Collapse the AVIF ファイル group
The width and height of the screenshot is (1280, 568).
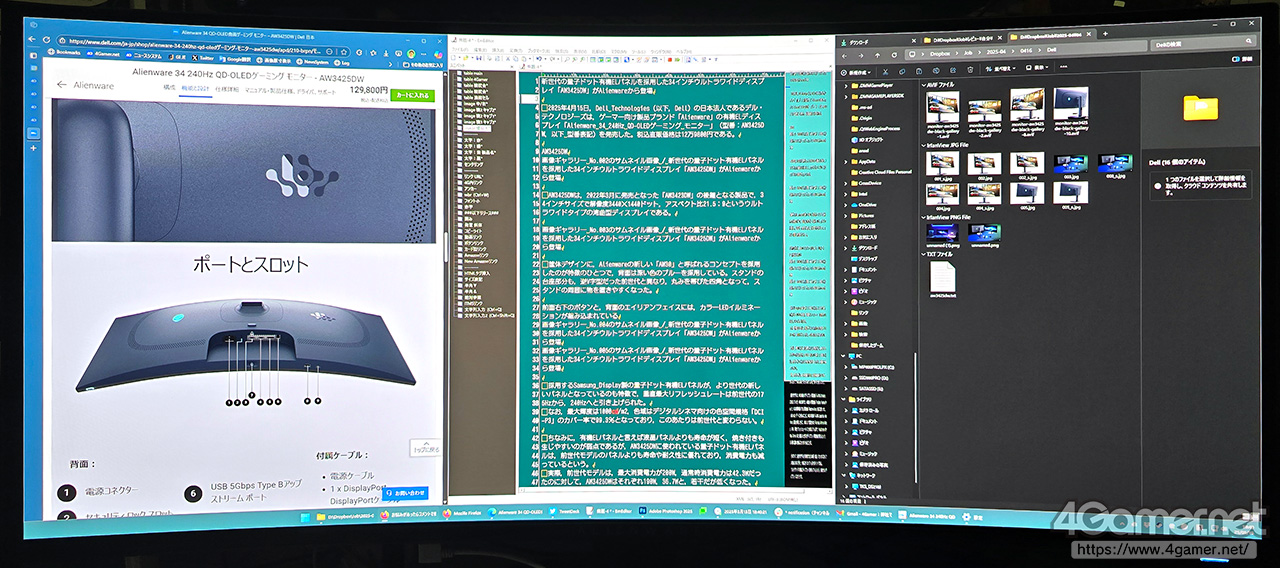925,85
